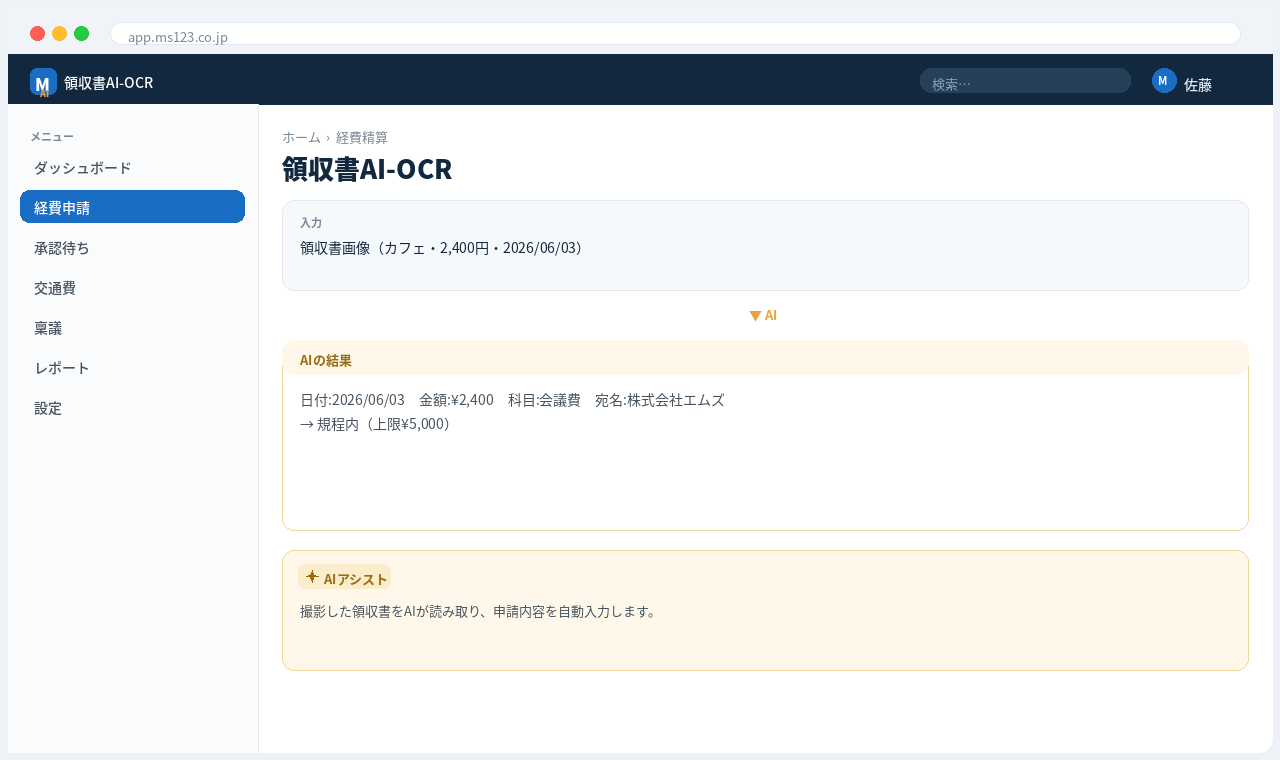Image resolution: width=1280 pixels, height=760 pixels.
Task: Click 金額:¥2,400 in the result
Action: (456, 400)
